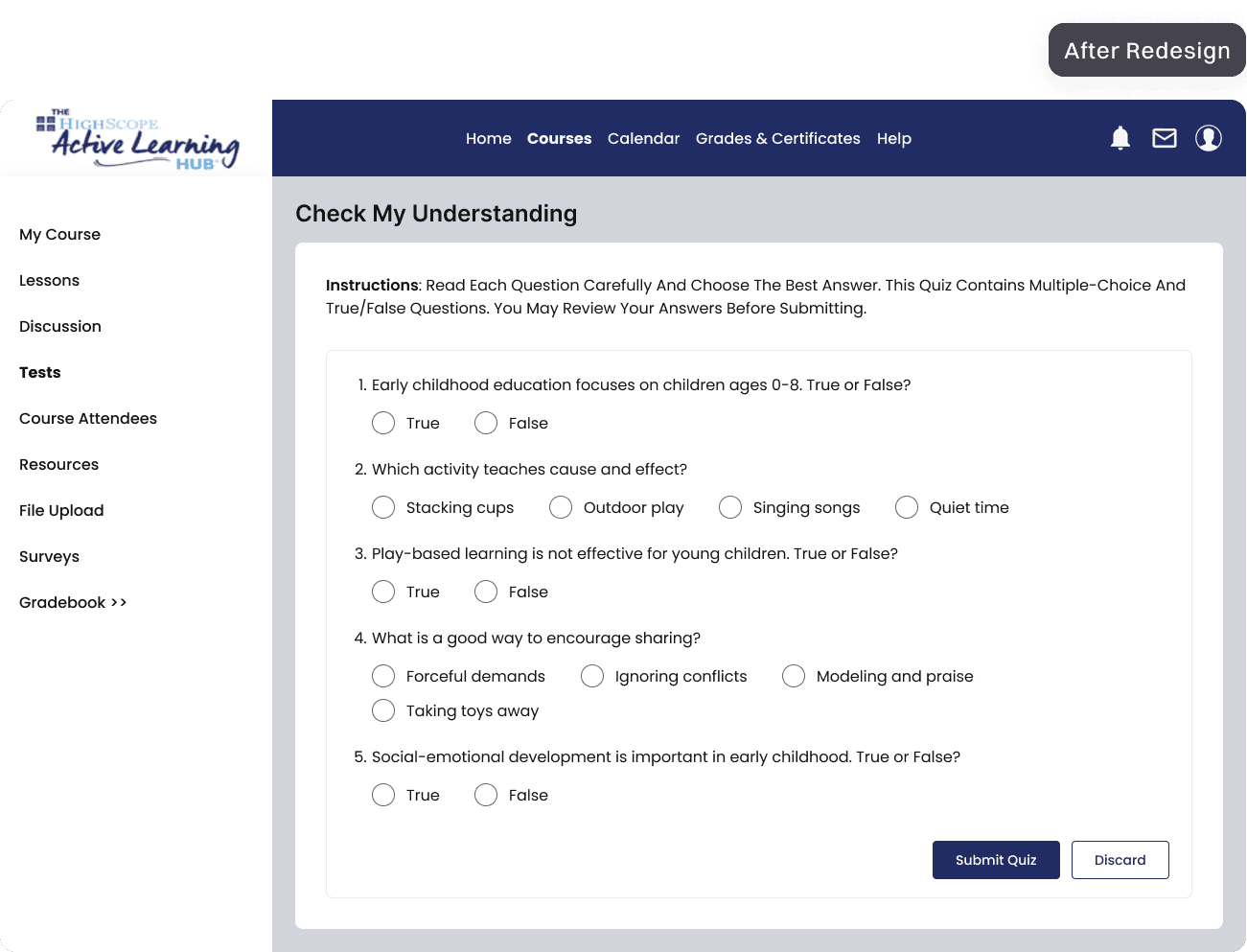Select False for question 1
The height and width of the screenshot is (952, 1247).
[x=486, y=423]
